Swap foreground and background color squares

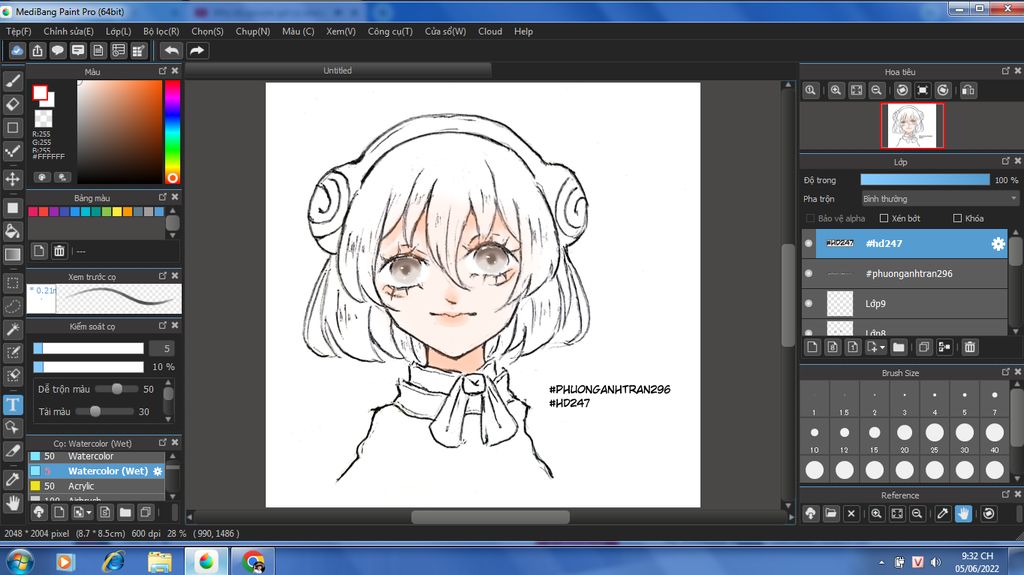click(44, 96)
